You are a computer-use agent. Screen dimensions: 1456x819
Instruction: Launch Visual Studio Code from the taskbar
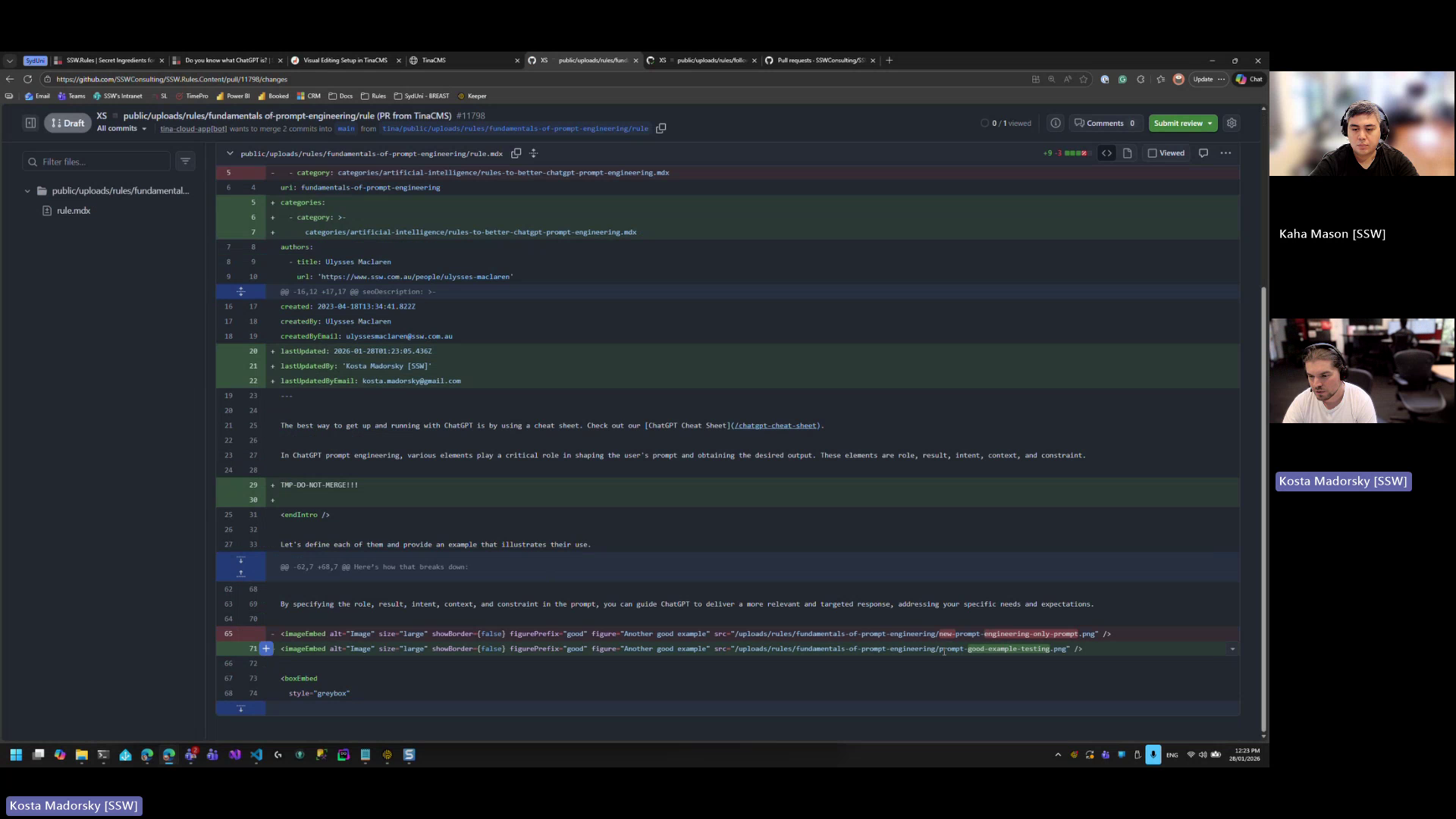[x=256, y=755]
